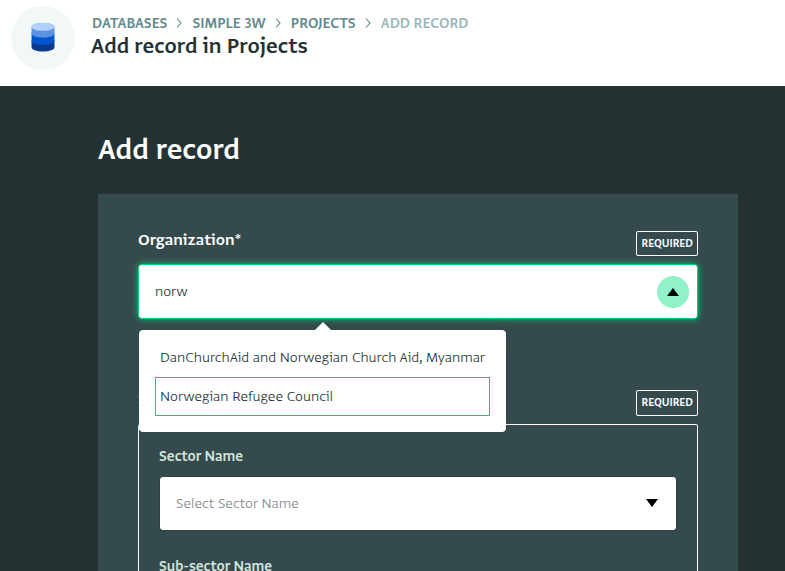Viewport: 785px width, 571px height.
Task: Click the ADD RECORD breadcrumb
Action: pyautogui.click(x=425, y=23)
